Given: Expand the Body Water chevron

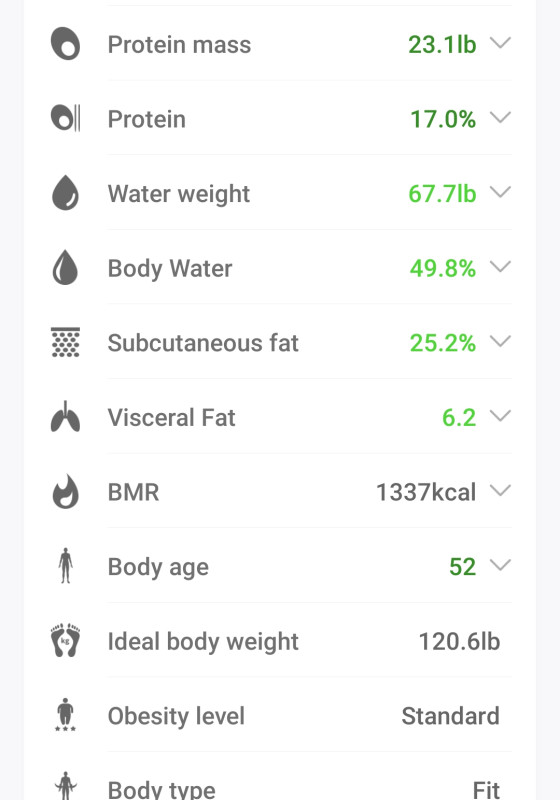Looking at the screenshot, I should pos(500,267).
